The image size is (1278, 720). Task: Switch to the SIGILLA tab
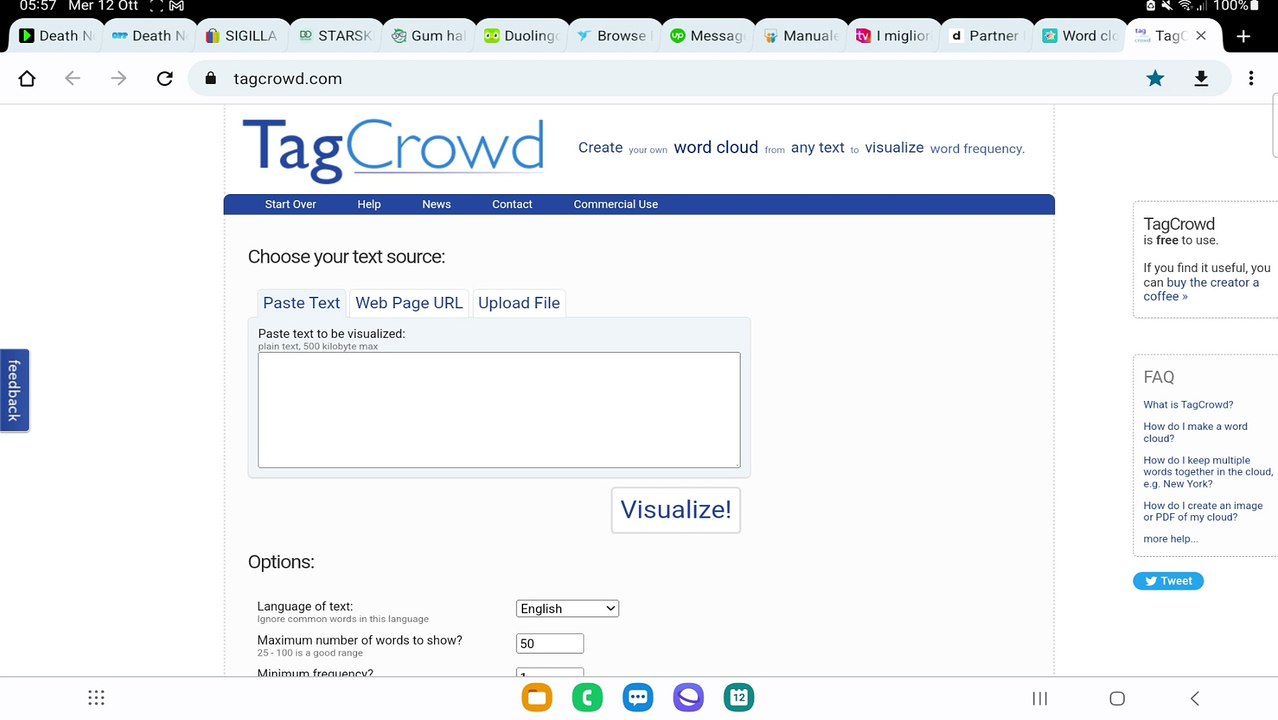[240, 35]
